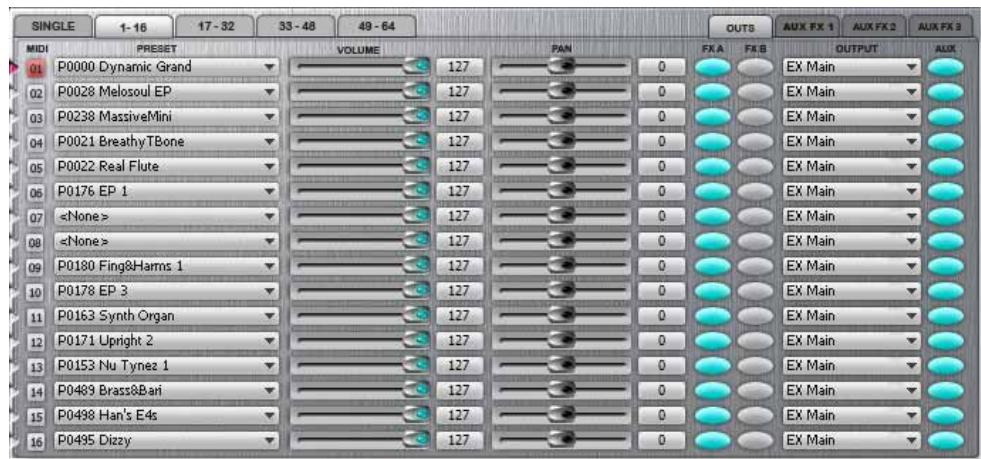This screenshot has width=981, height=459.
Task: Toggle AUX send for Melosoul EP row
Action: [945, 93]
